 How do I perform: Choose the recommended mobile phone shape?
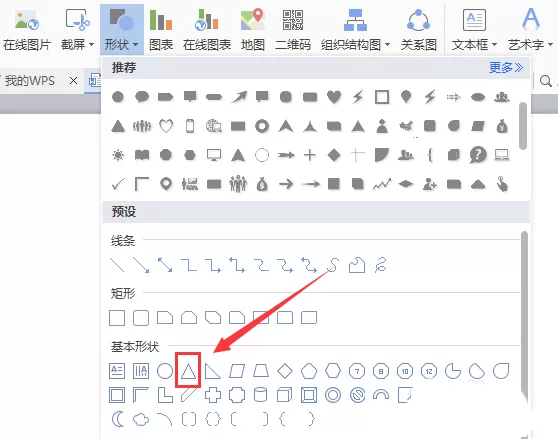pyautogui.click(x=190, y=126)
